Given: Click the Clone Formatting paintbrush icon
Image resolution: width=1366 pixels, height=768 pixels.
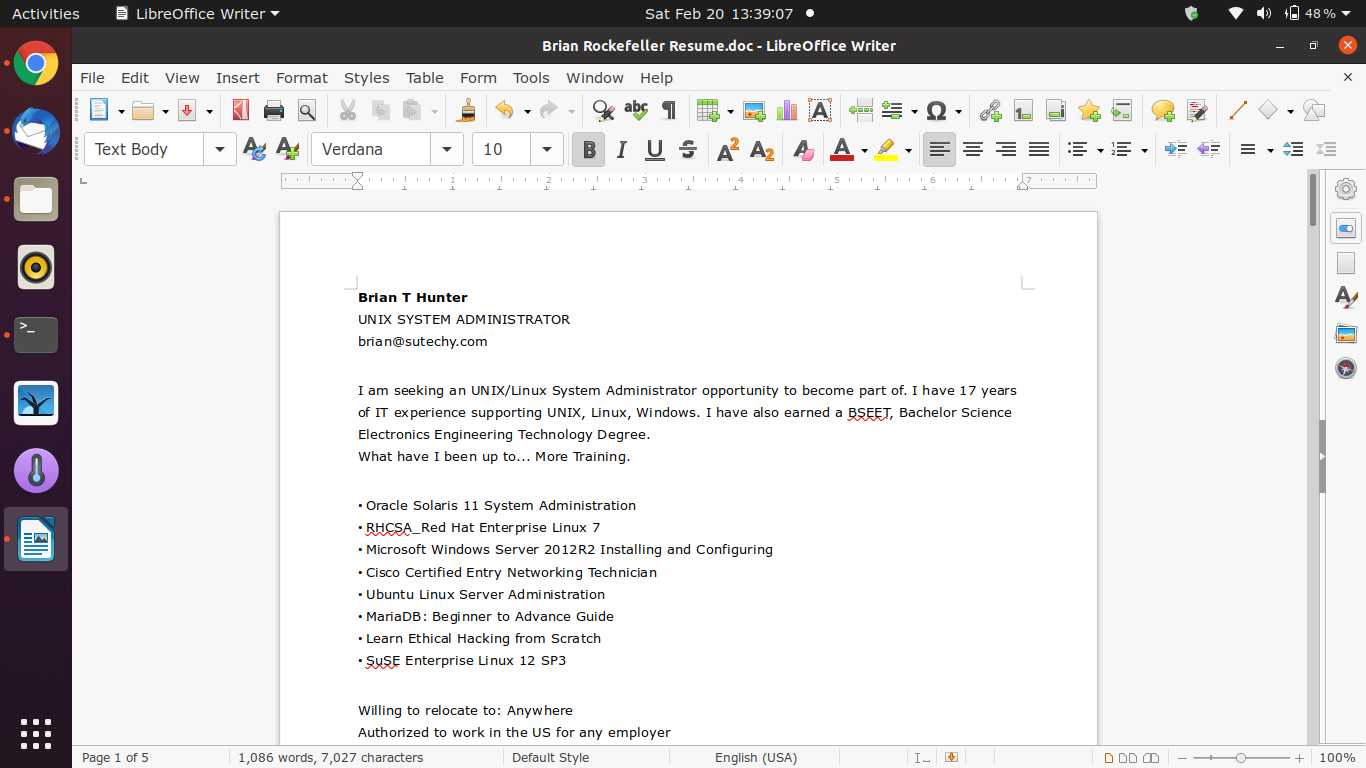Looking at the screenshot, I should click(x=466, y=110).
